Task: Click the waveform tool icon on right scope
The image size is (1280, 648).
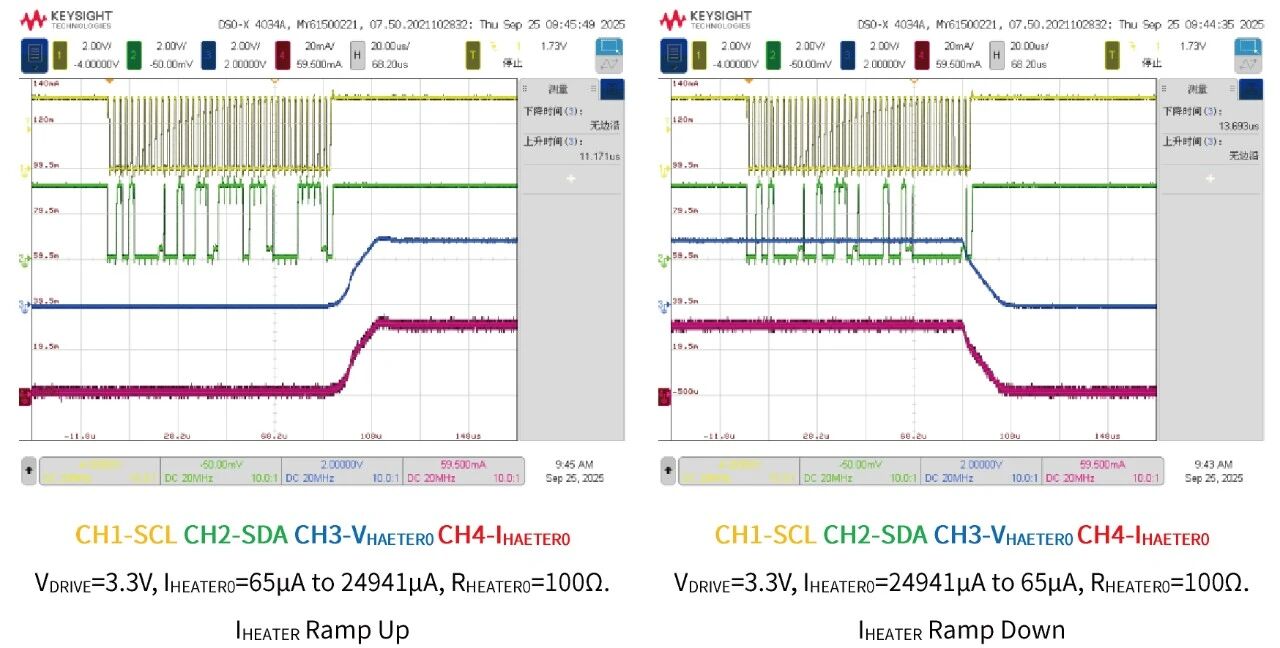Action: pos(1247,64)
